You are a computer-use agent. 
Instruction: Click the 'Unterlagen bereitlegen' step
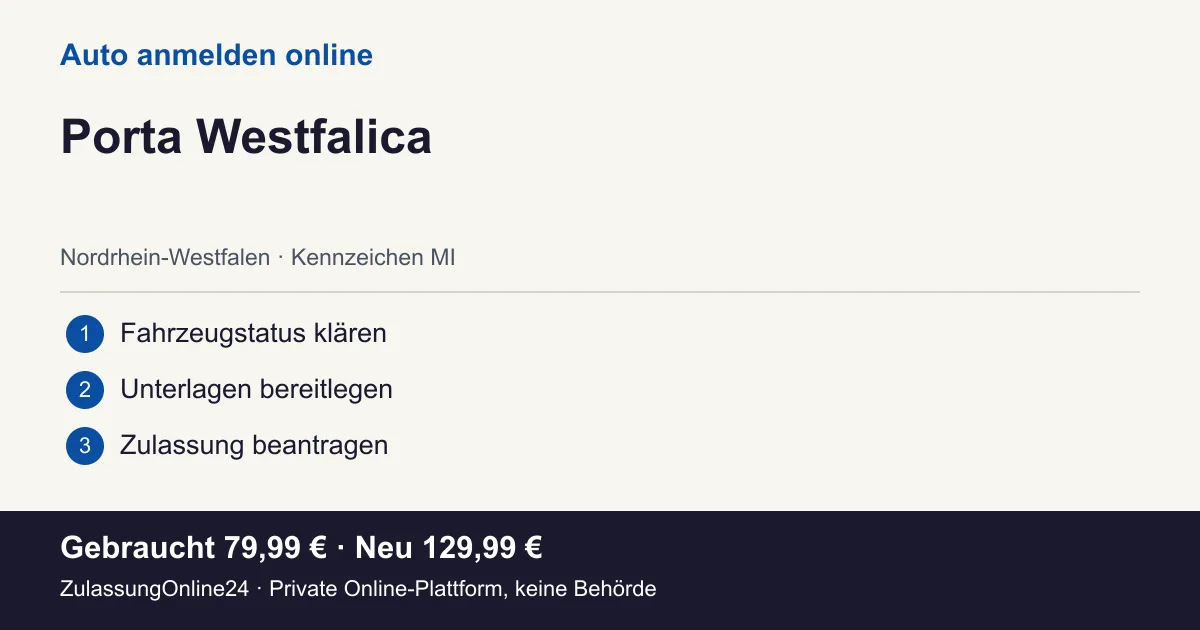coord(256,389)
